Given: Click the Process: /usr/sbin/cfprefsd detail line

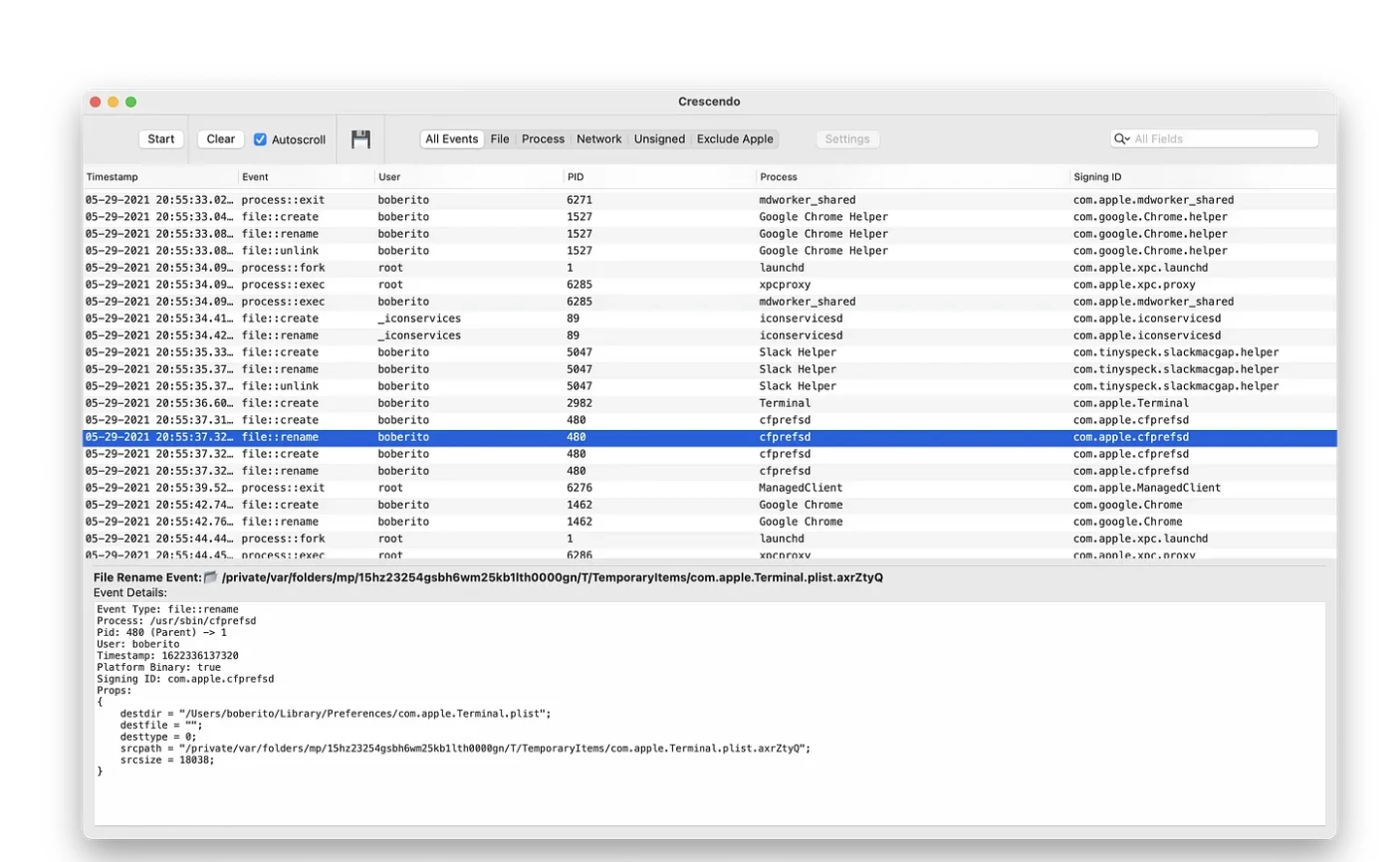Looking at the screenshot, I should (176, 621).
